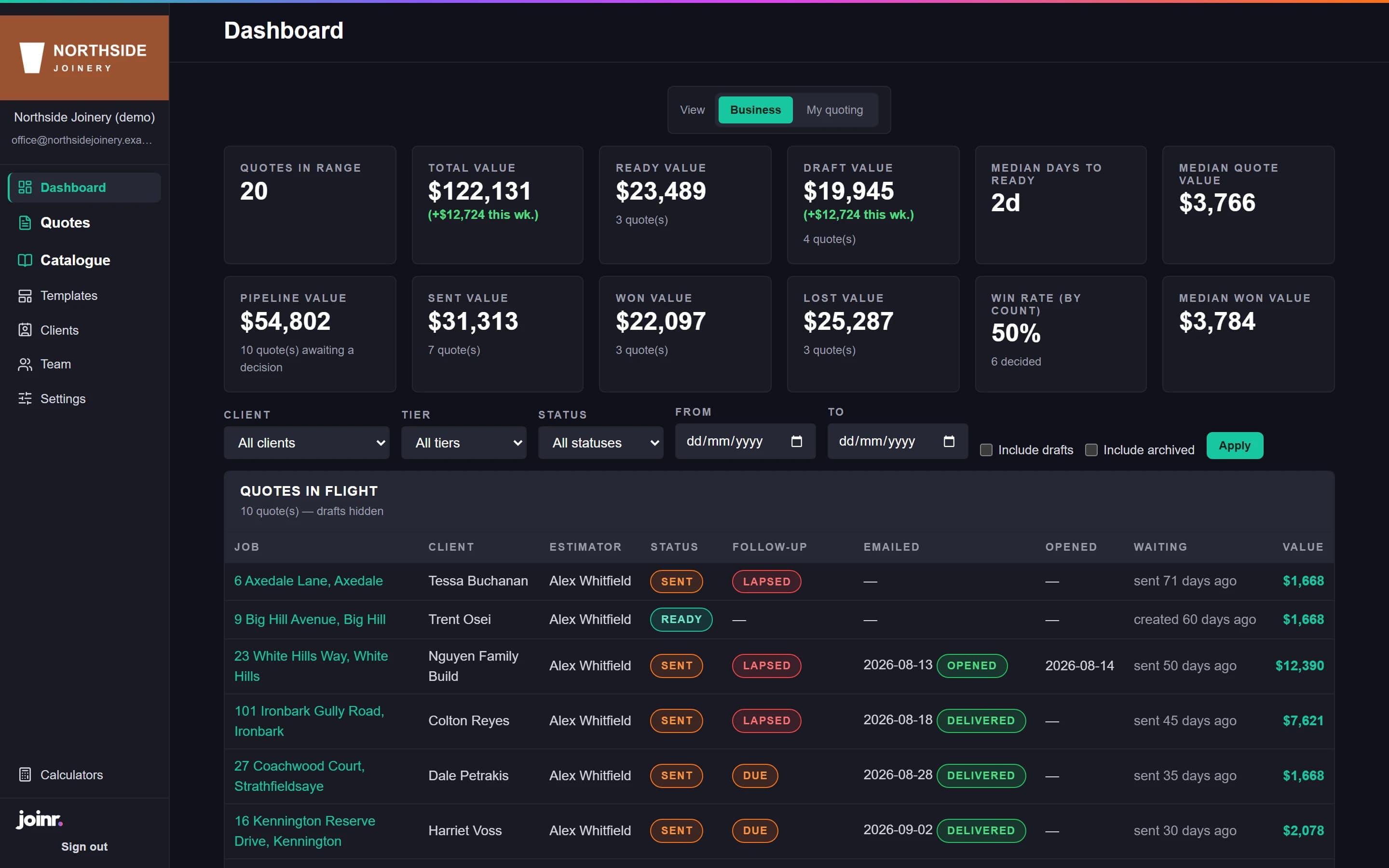
Task: Enable the Include drafts checkbox
Action: [986, 450]
